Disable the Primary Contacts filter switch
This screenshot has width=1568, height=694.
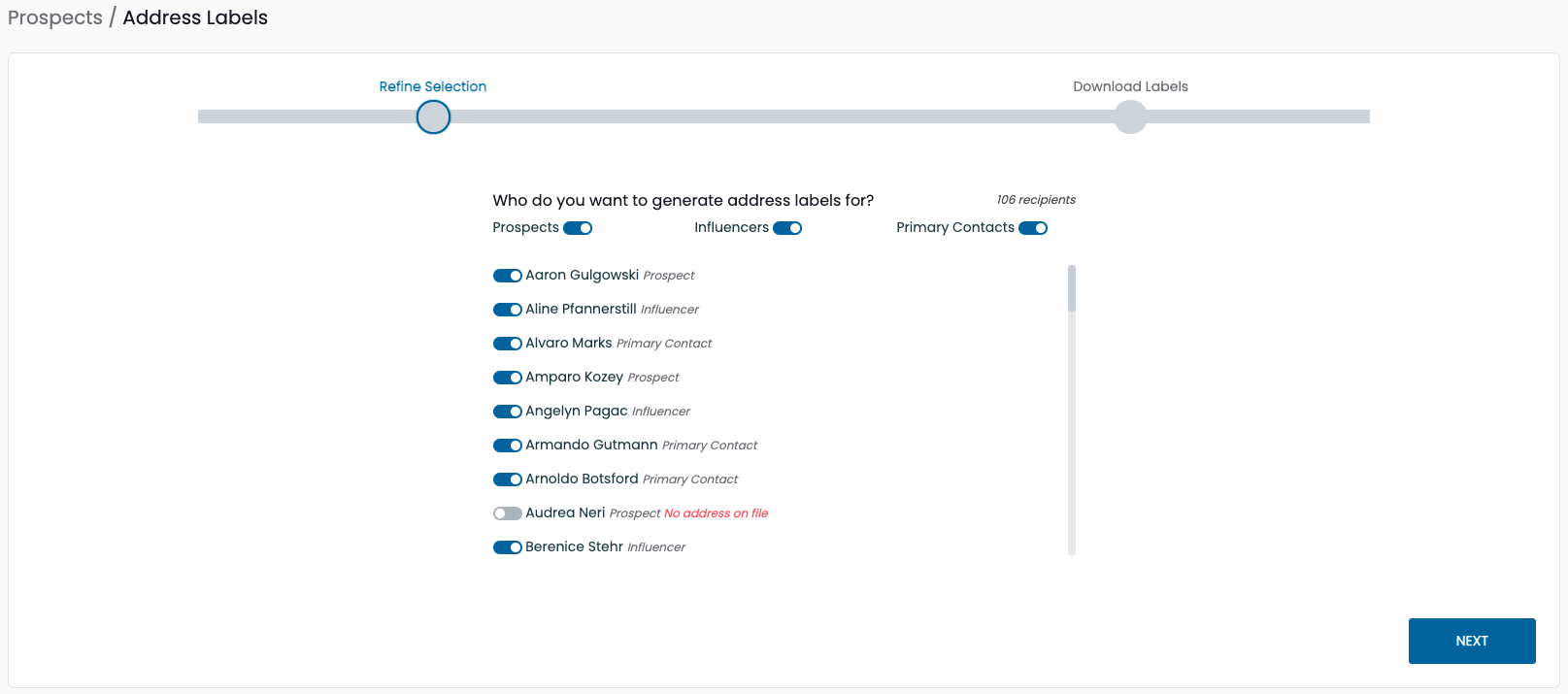pyautogui.click(x=1033, y=228)
